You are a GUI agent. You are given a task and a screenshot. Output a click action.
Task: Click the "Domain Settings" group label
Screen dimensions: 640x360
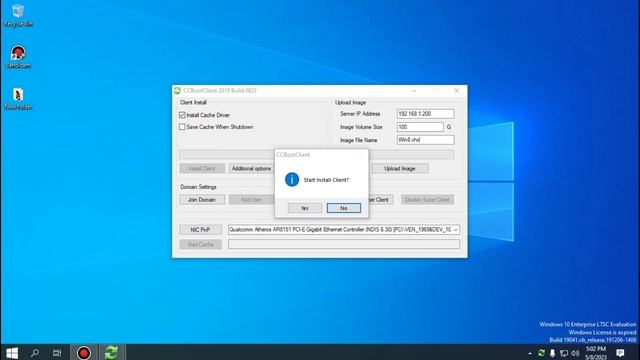(198, 187)
